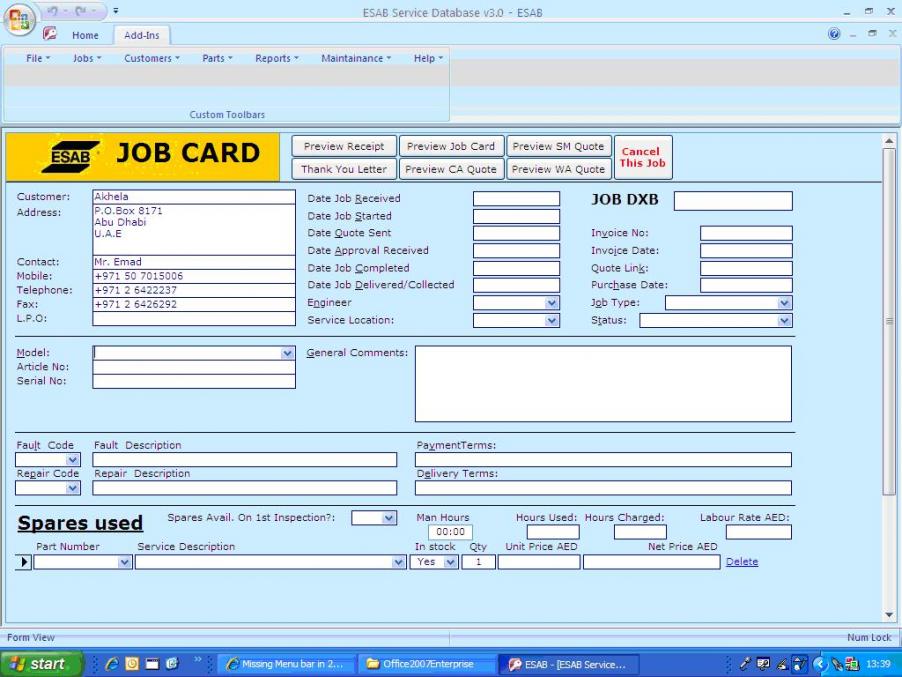902x677 pixels.
Task: Open the Part Number dropdown
Action: [124, 562]
